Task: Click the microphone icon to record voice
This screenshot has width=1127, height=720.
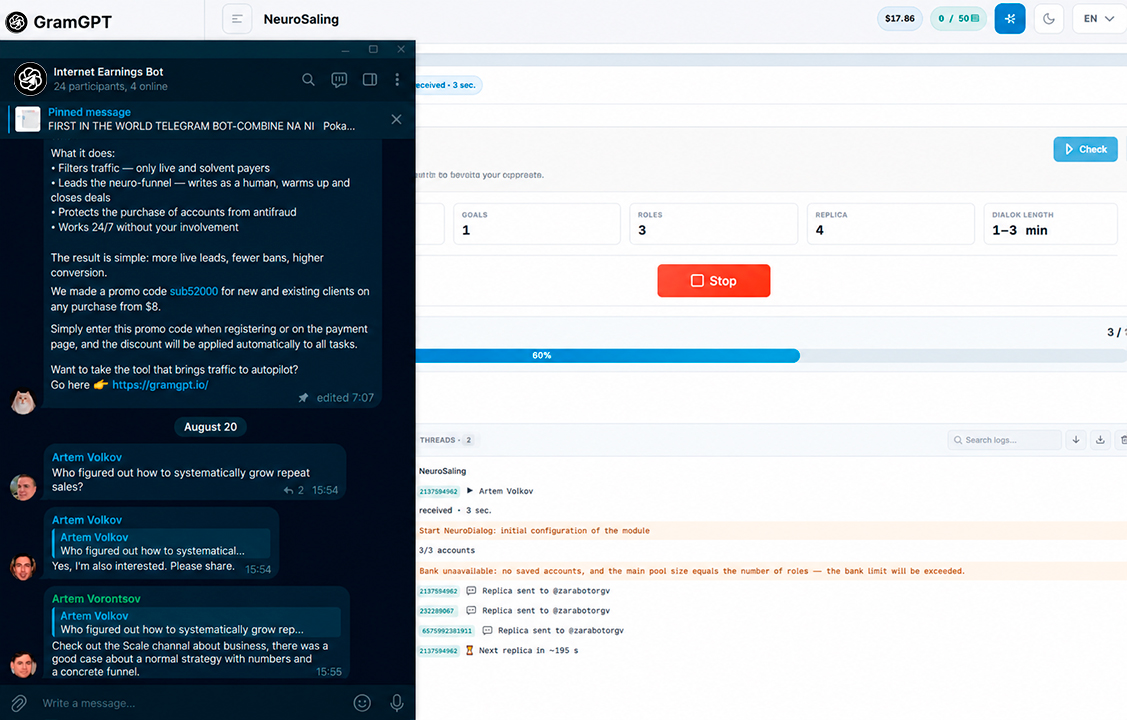Action: [x=397, y=703]
